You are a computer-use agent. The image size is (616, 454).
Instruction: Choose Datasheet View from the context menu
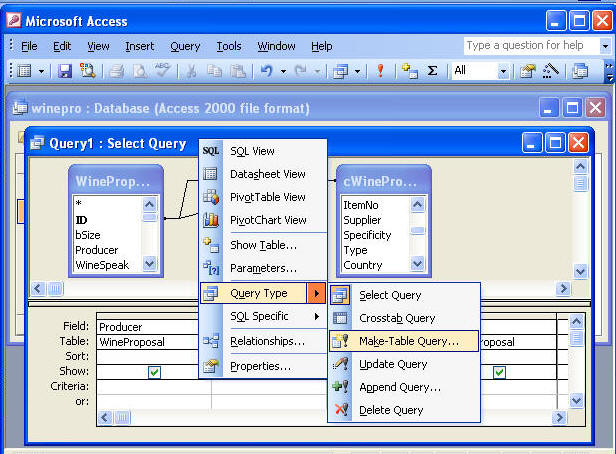263,174
